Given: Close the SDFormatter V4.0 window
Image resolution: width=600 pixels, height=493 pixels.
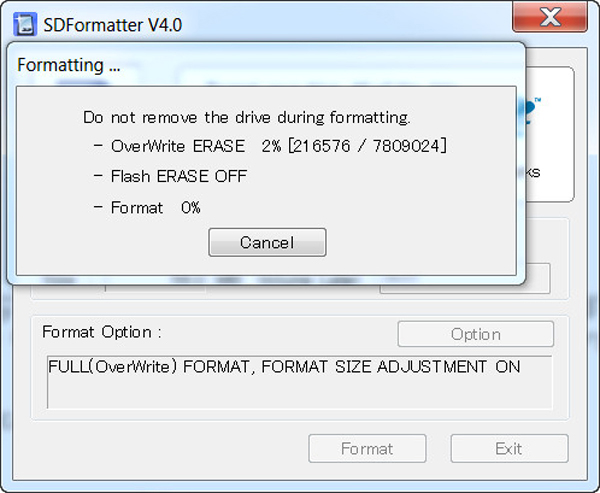Looking at the screenshot, I should (x=549, y=18).
